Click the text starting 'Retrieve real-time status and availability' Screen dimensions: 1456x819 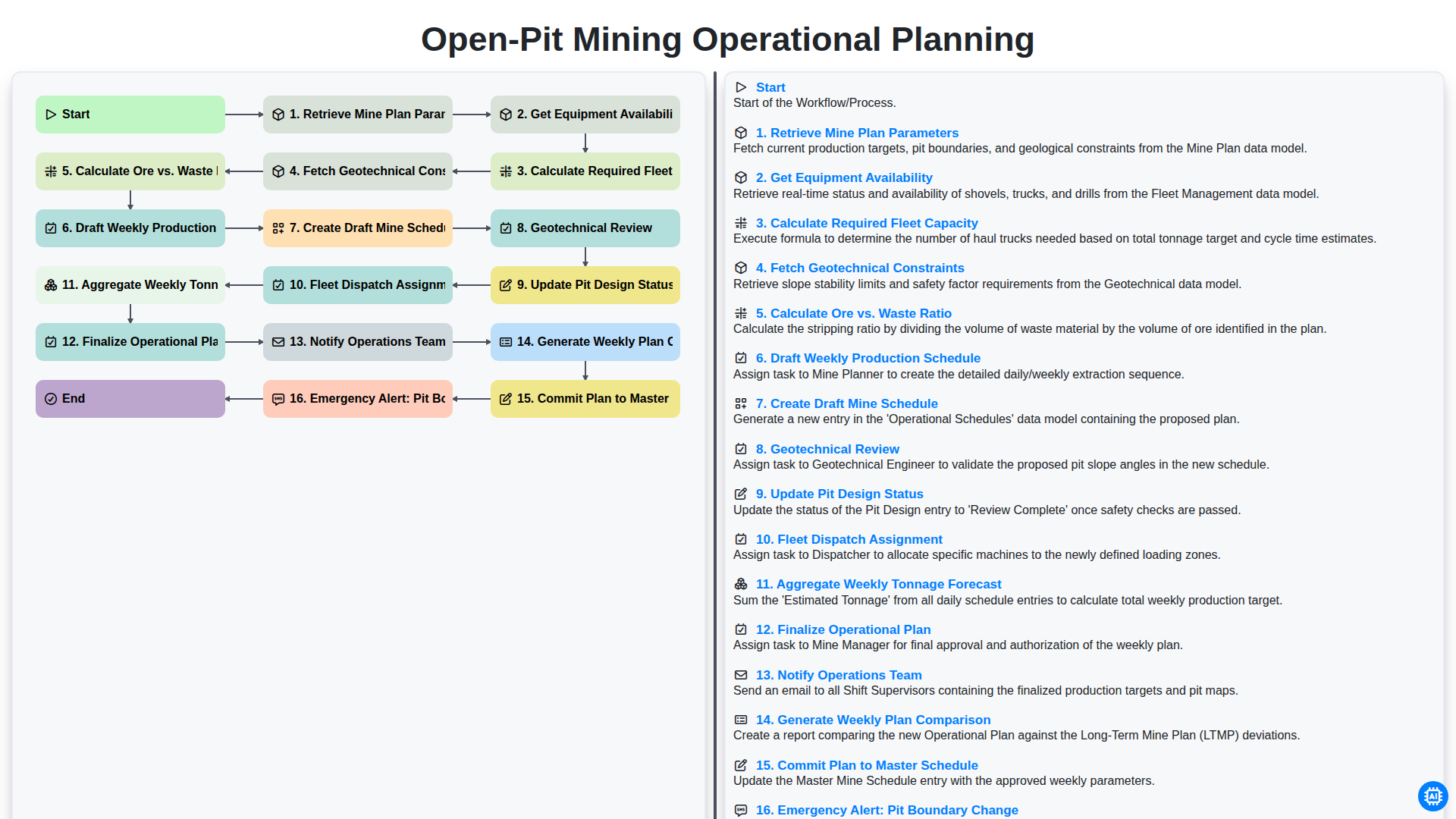tap(1026, 193)
